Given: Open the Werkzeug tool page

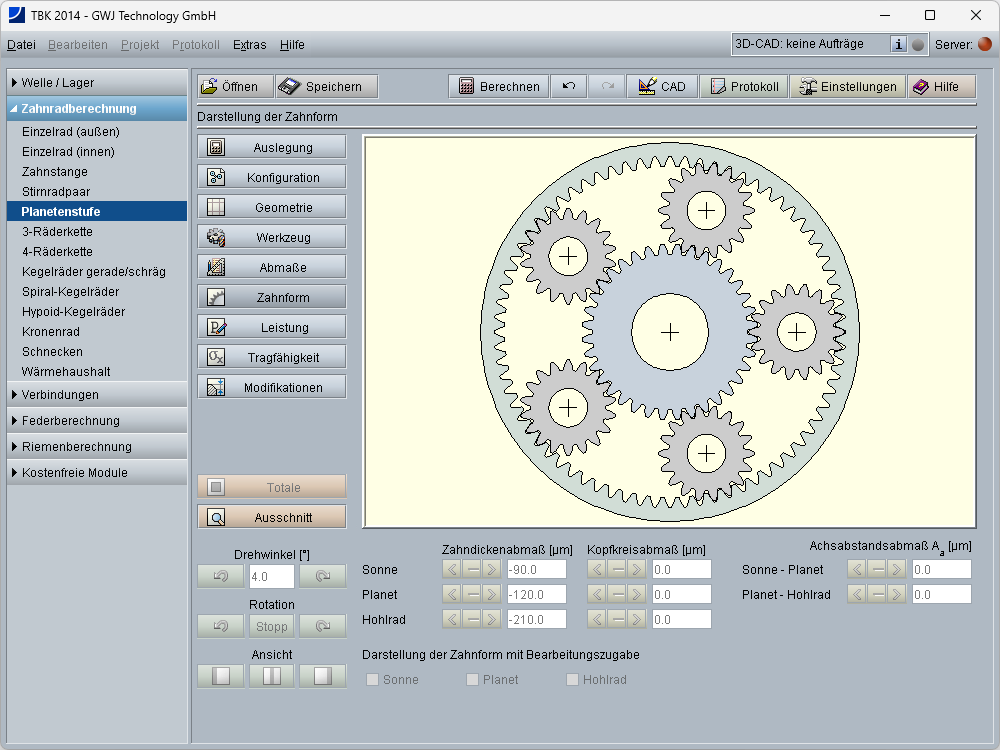Looking at the screenshot, I should click(272, 238).
